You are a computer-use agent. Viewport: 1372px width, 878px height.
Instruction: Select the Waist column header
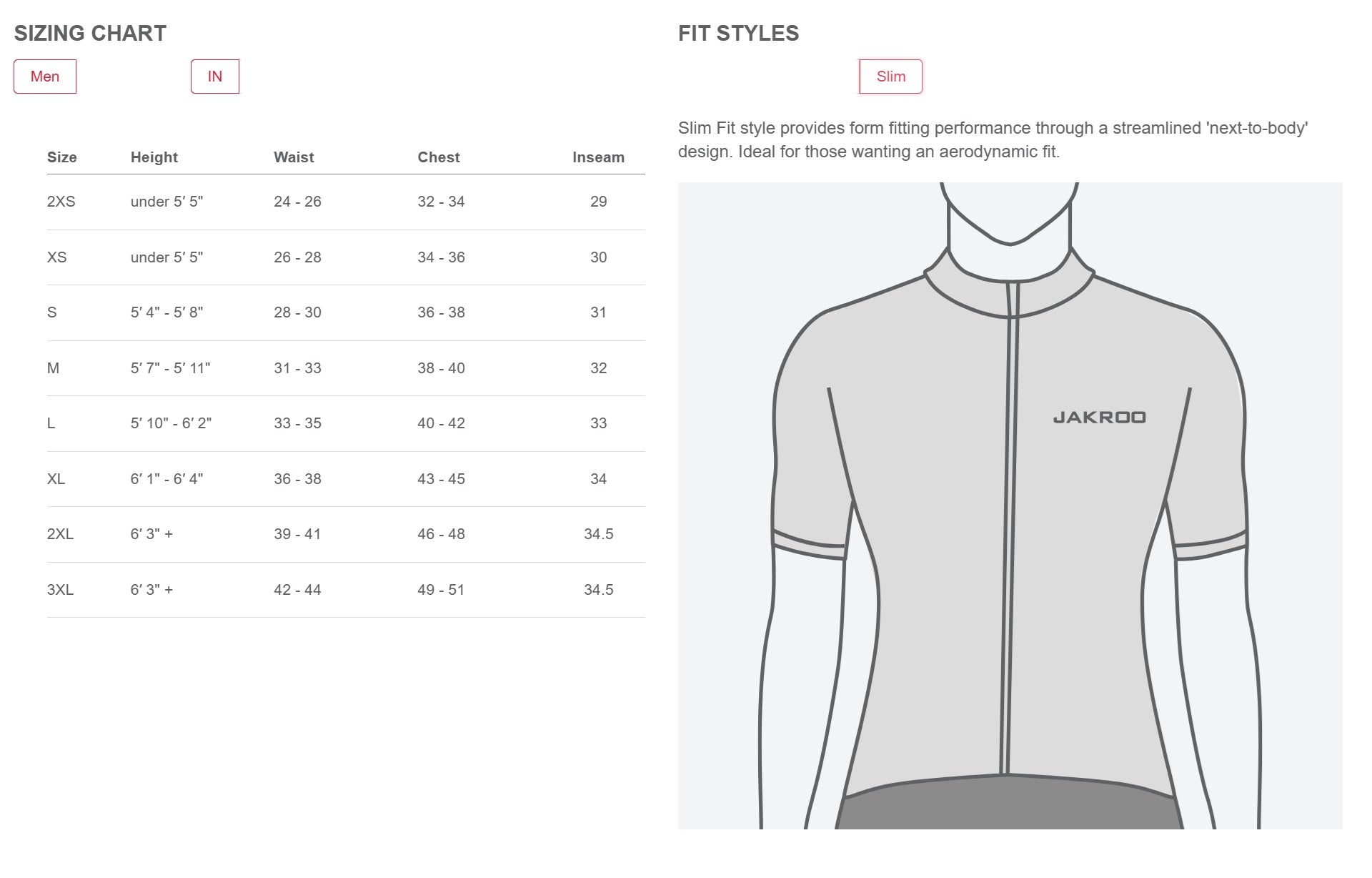pos(294,157)
